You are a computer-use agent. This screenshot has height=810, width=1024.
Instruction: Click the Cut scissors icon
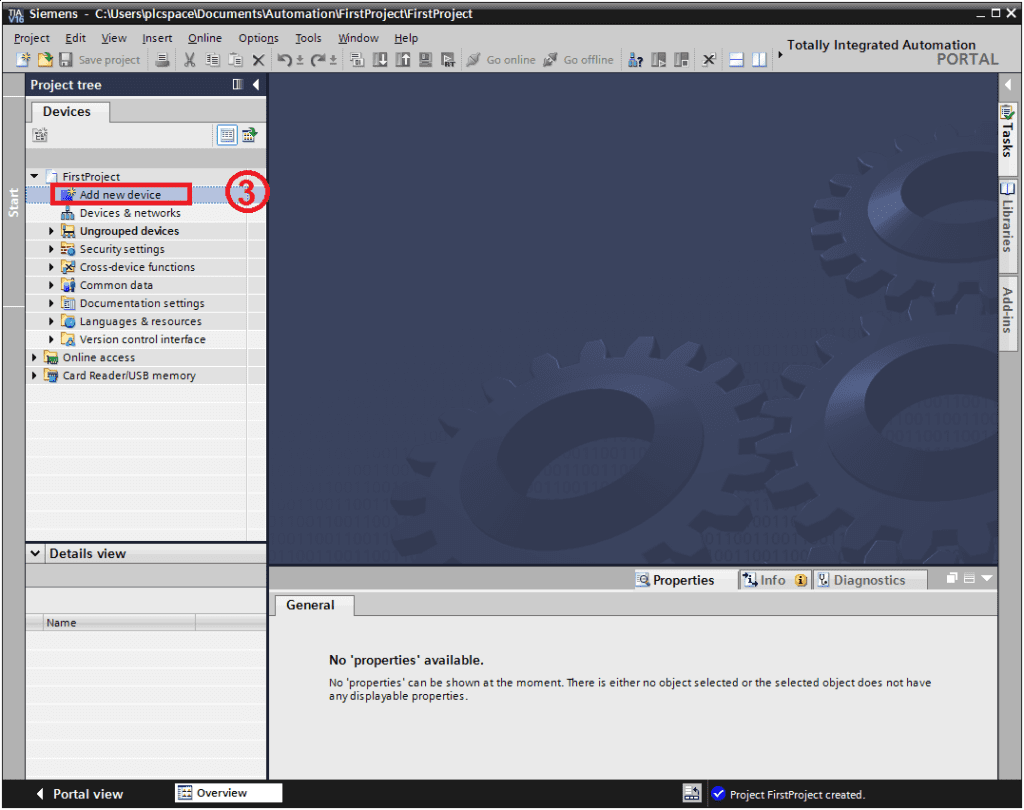point(189,60)
